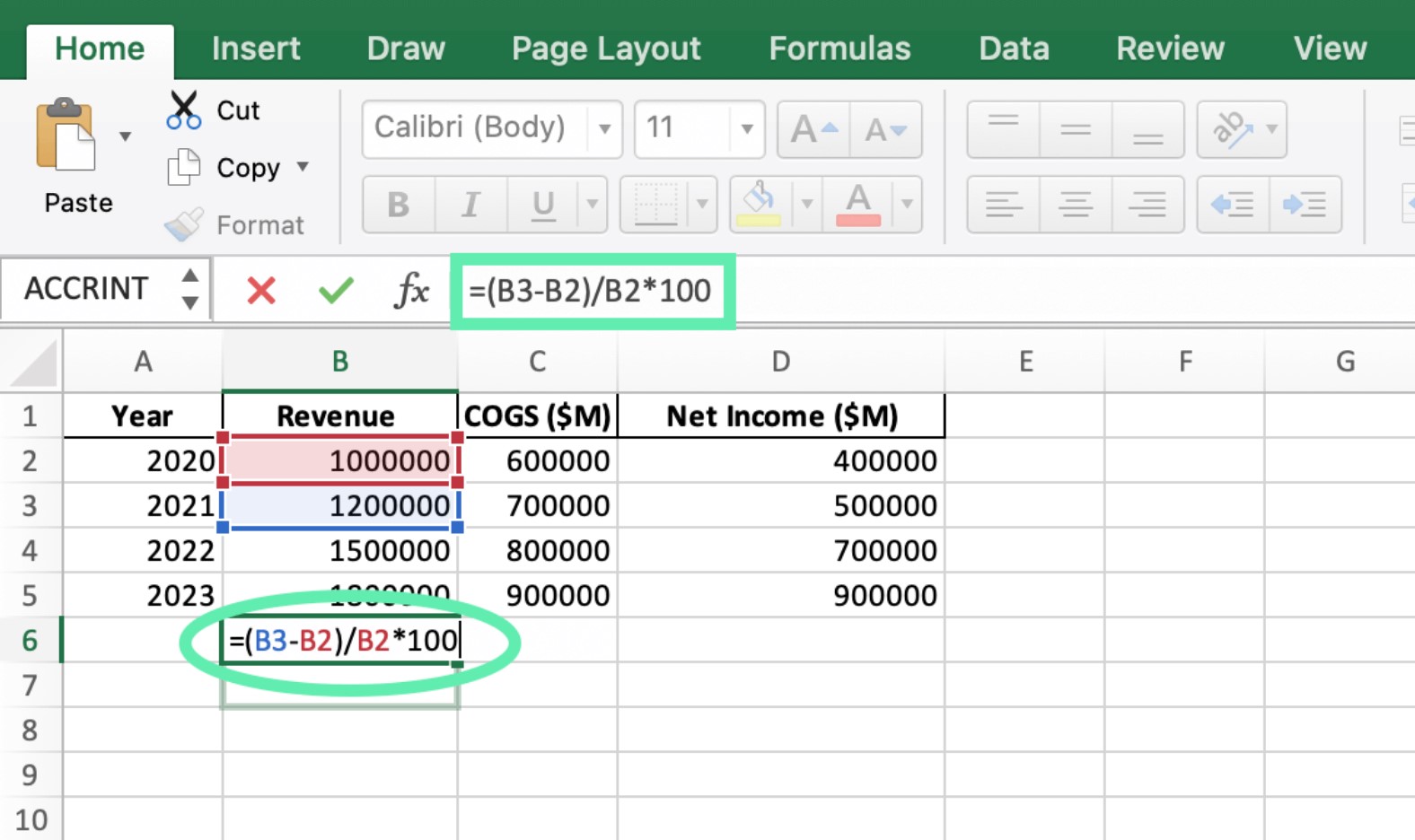Increase font size with large A

coord(813,130)
